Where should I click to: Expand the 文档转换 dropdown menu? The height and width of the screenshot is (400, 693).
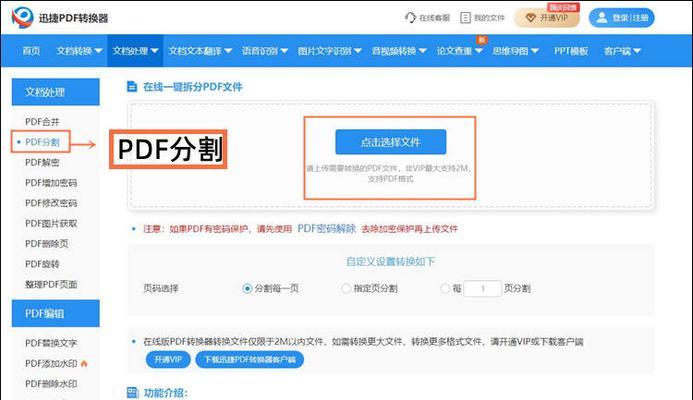[x=79, y=51]
